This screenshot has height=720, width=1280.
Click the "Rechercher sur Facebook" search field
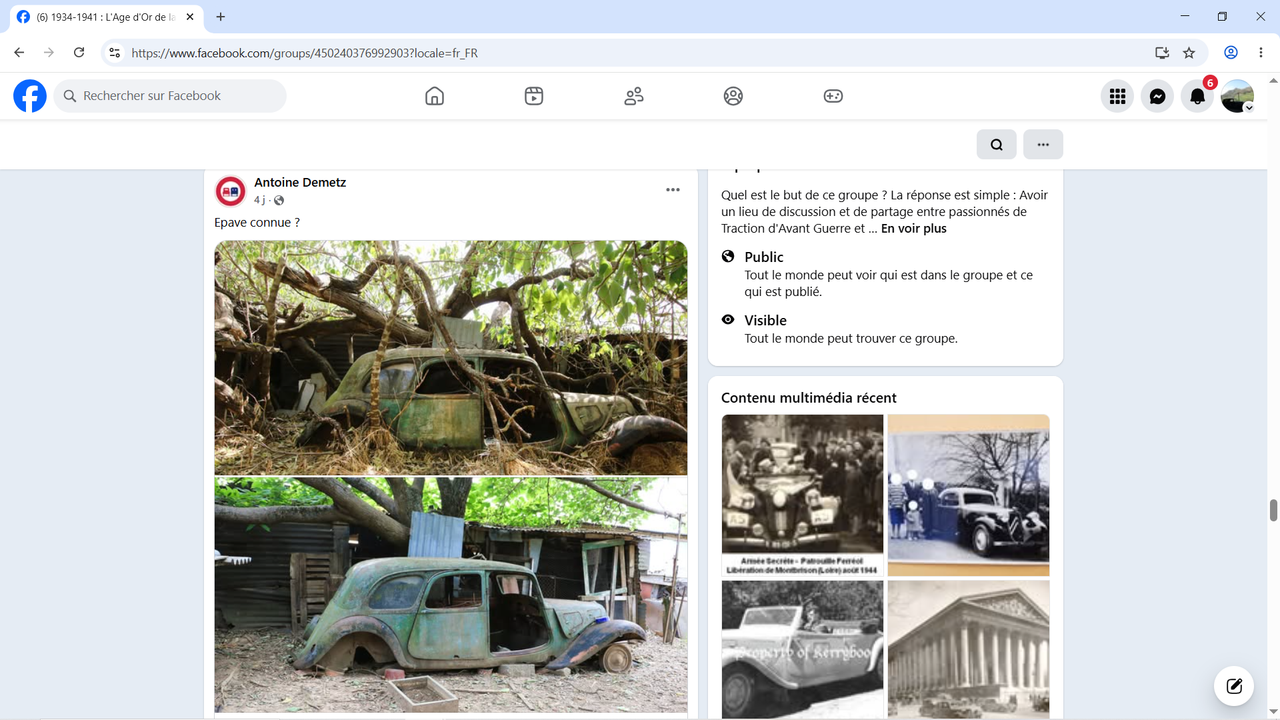click(170, 96)
